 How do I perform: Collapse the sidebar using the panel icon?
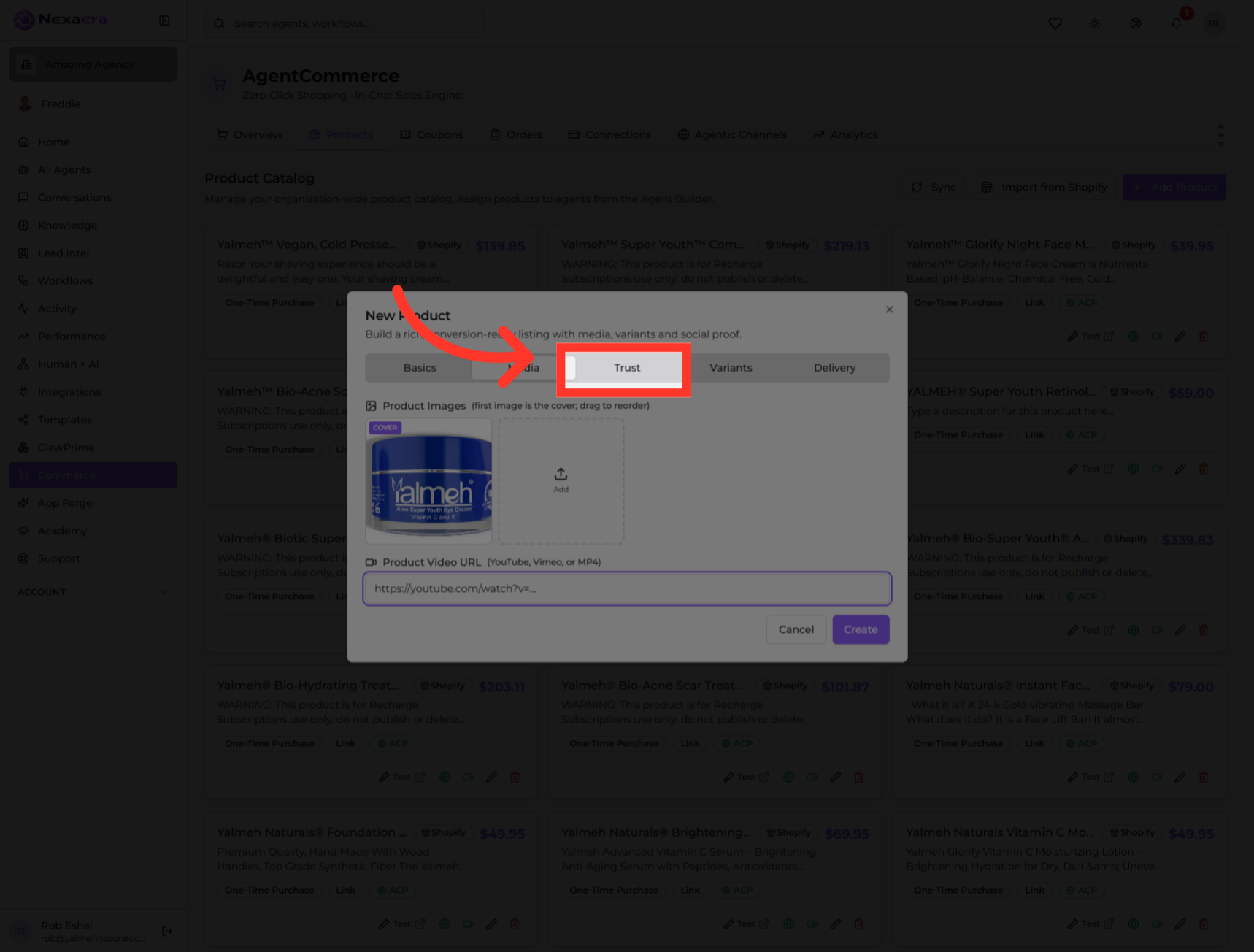tap(164, 20)
